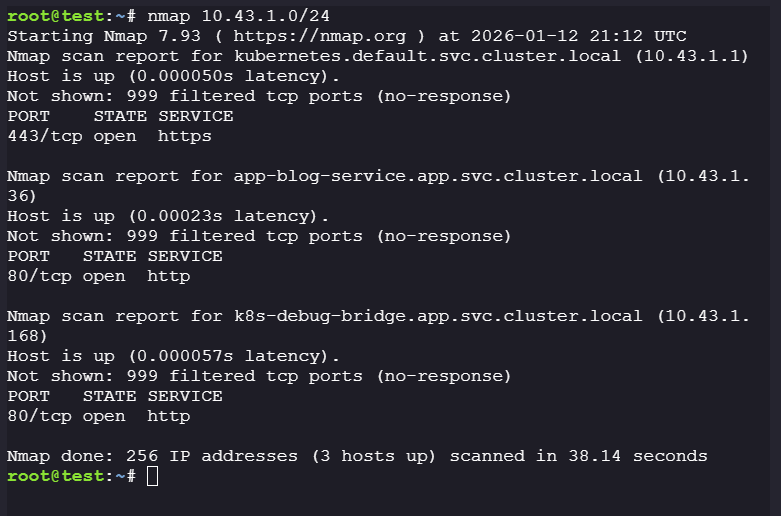The width and height of the screenshot is (781, 516).
Task: Click the wrapped IP fragment 36) line
Action: pyautogui.click(x=23, y=196)
